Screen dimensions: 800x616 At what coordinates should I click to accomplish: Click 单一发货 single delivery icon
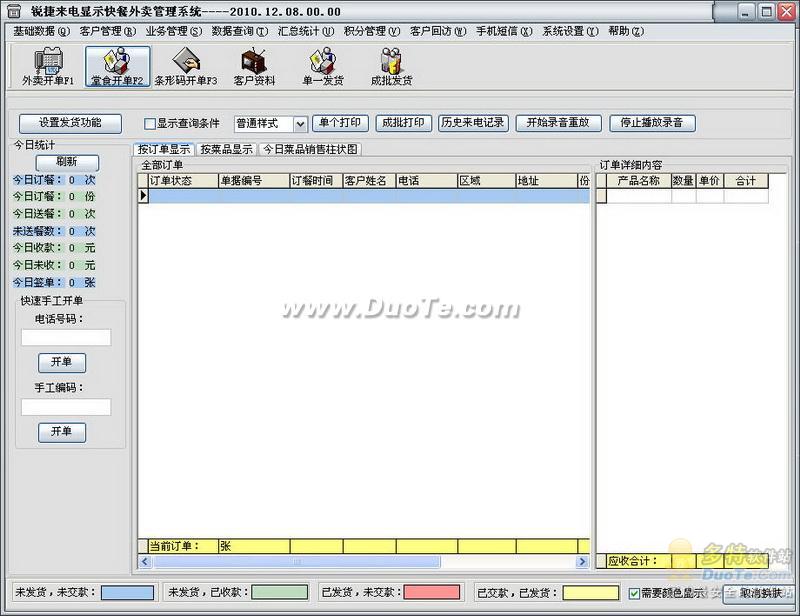[x=323, y=66]
